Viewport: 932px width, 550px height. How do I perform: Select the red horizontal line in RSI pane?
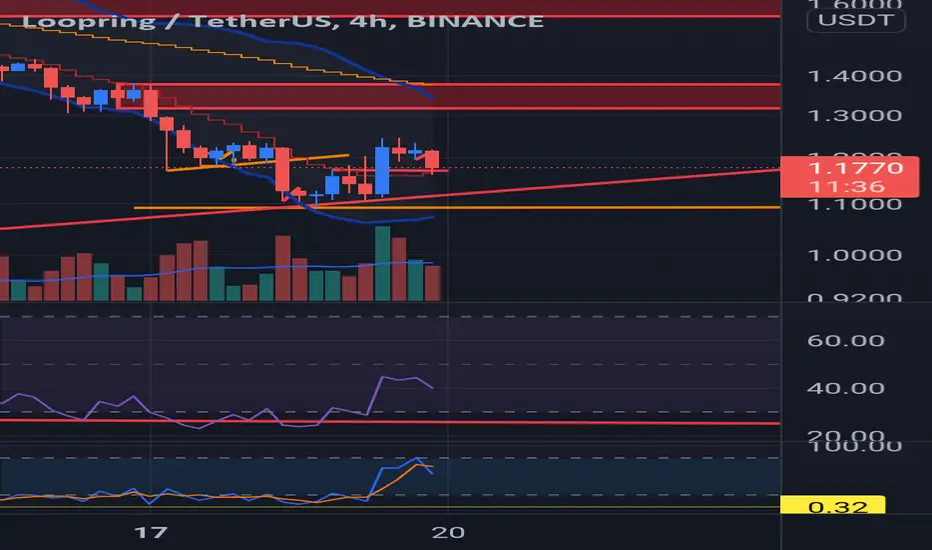pos(390,422)
